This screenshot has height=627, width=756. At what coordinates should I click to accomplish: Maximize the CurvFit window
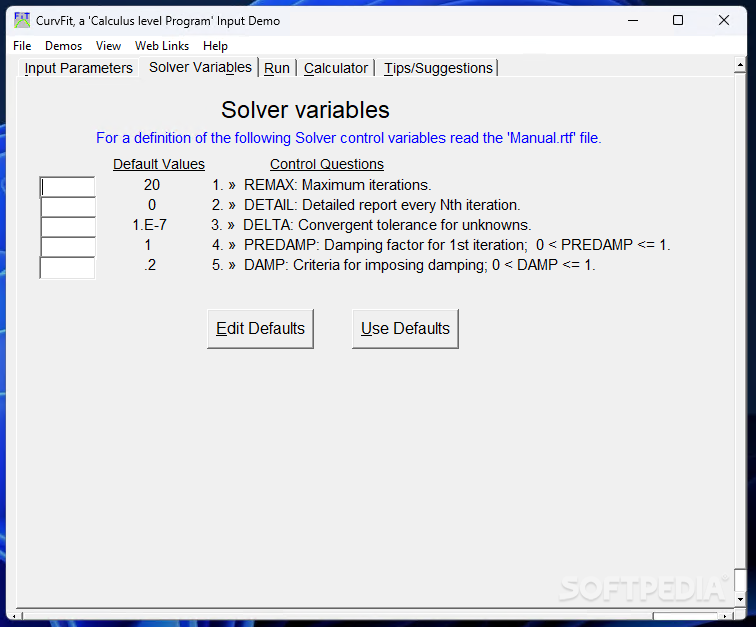pyautogui.click(x=678, y=20)
